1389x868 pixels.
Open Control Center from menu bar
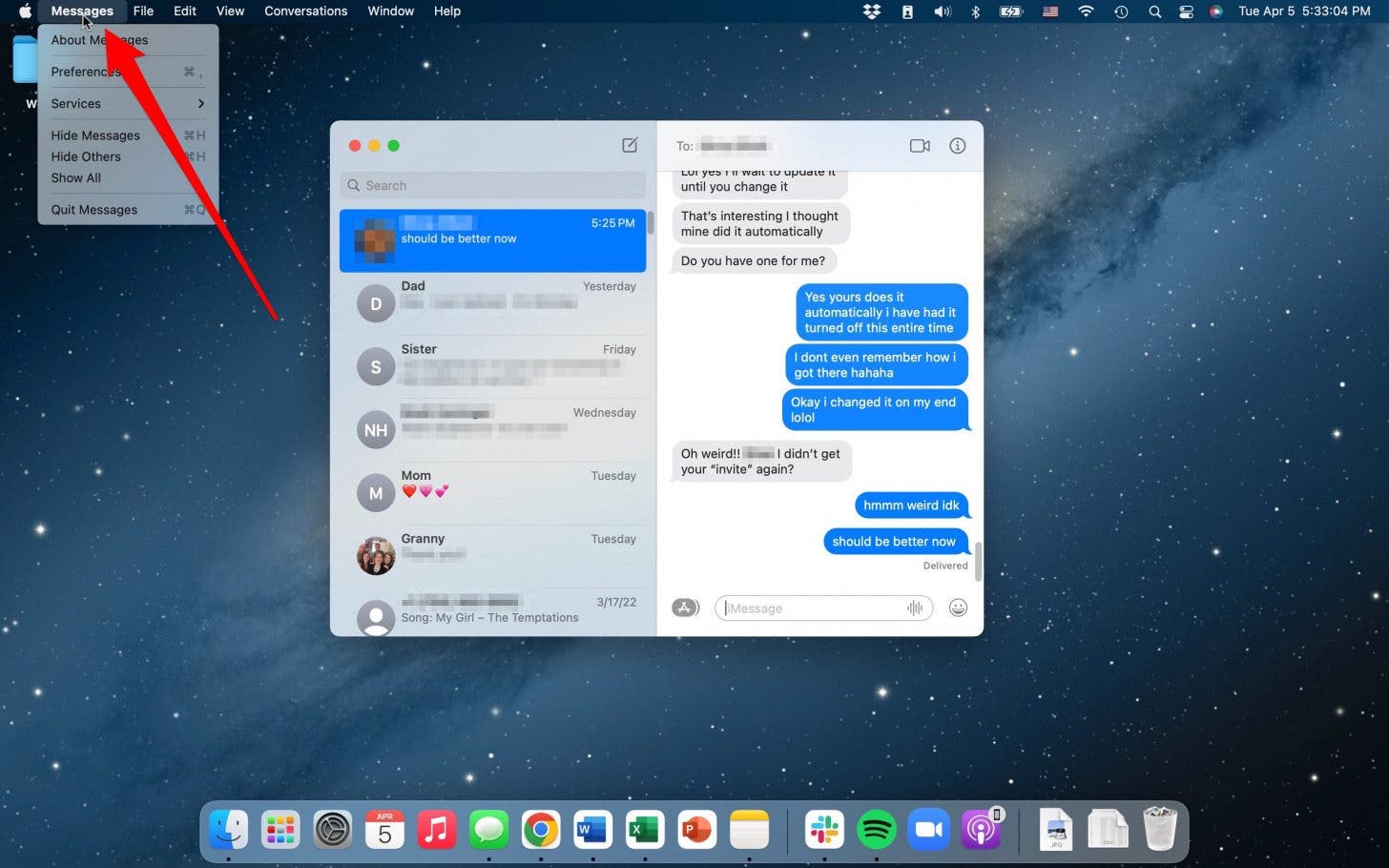[1186, 11]
